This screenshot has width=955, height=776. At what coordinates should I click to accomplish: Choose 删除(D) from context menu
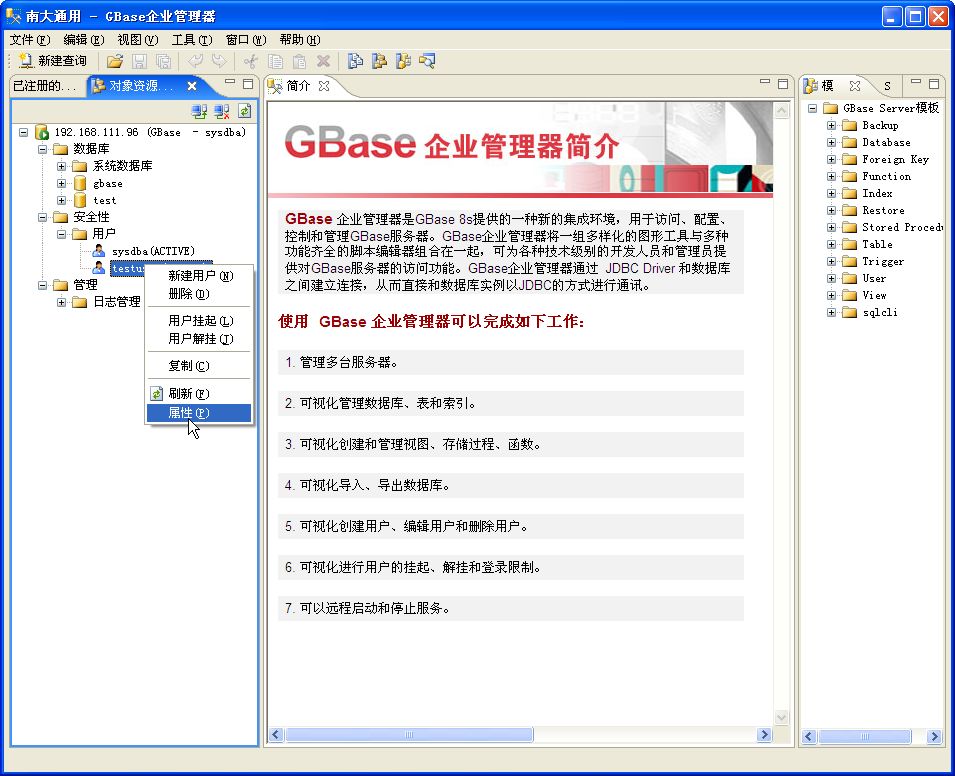coord(199,294)
